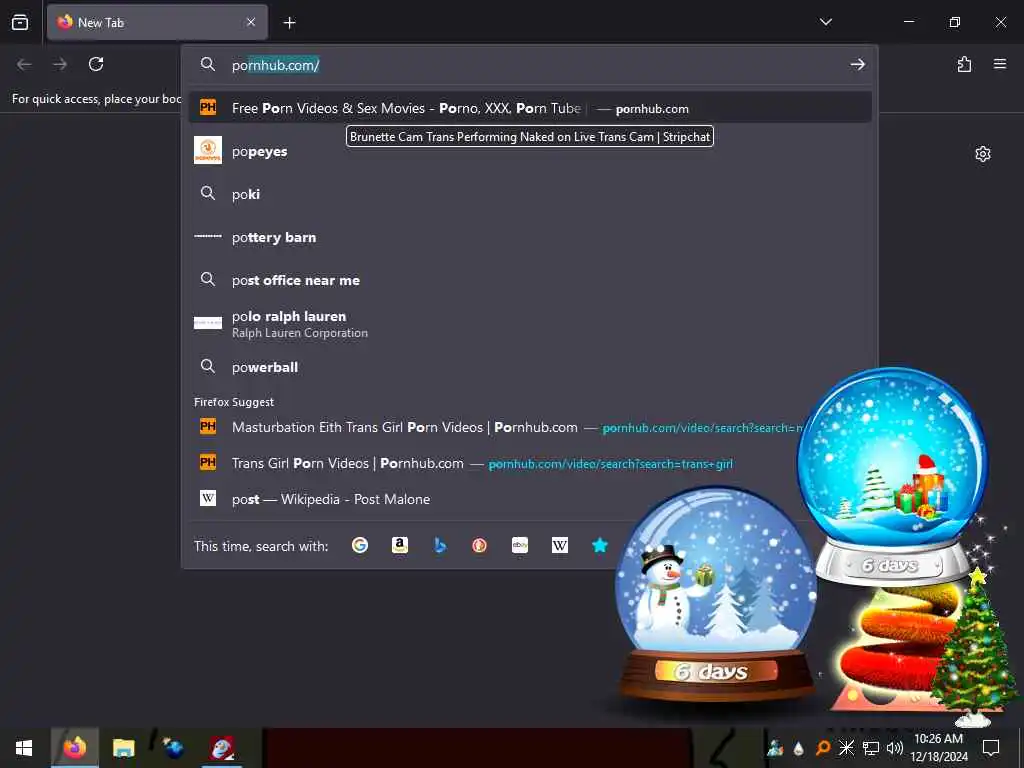Open the volume speaker tray icon
1024x768 pixels.
(895, 748)
